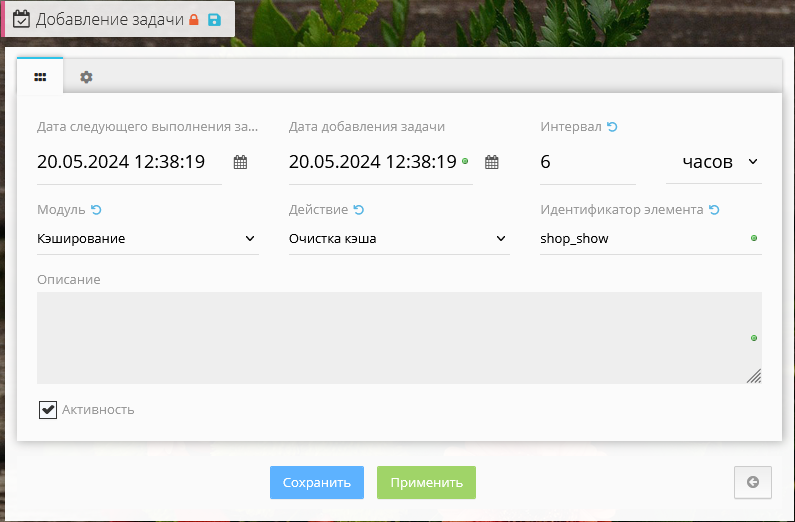The image size is (795, 522).
Task: Open the Кэширование module dropdown
Action: pos(147,239)
